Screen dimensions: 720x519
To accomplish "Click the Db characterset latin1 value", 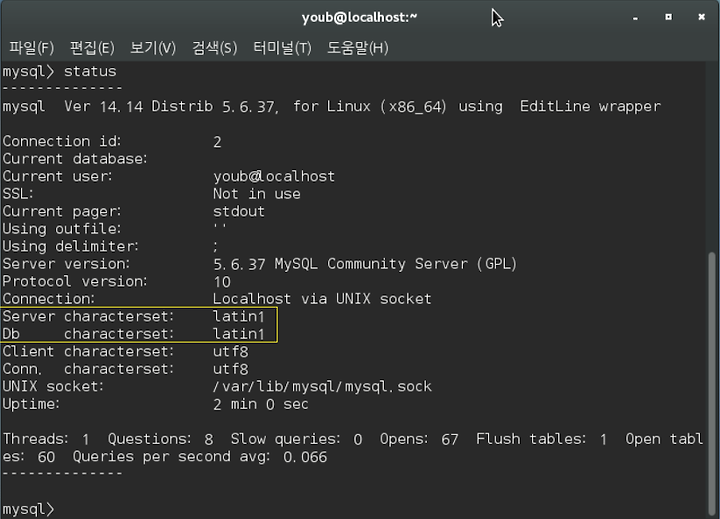I will (239, 334).
